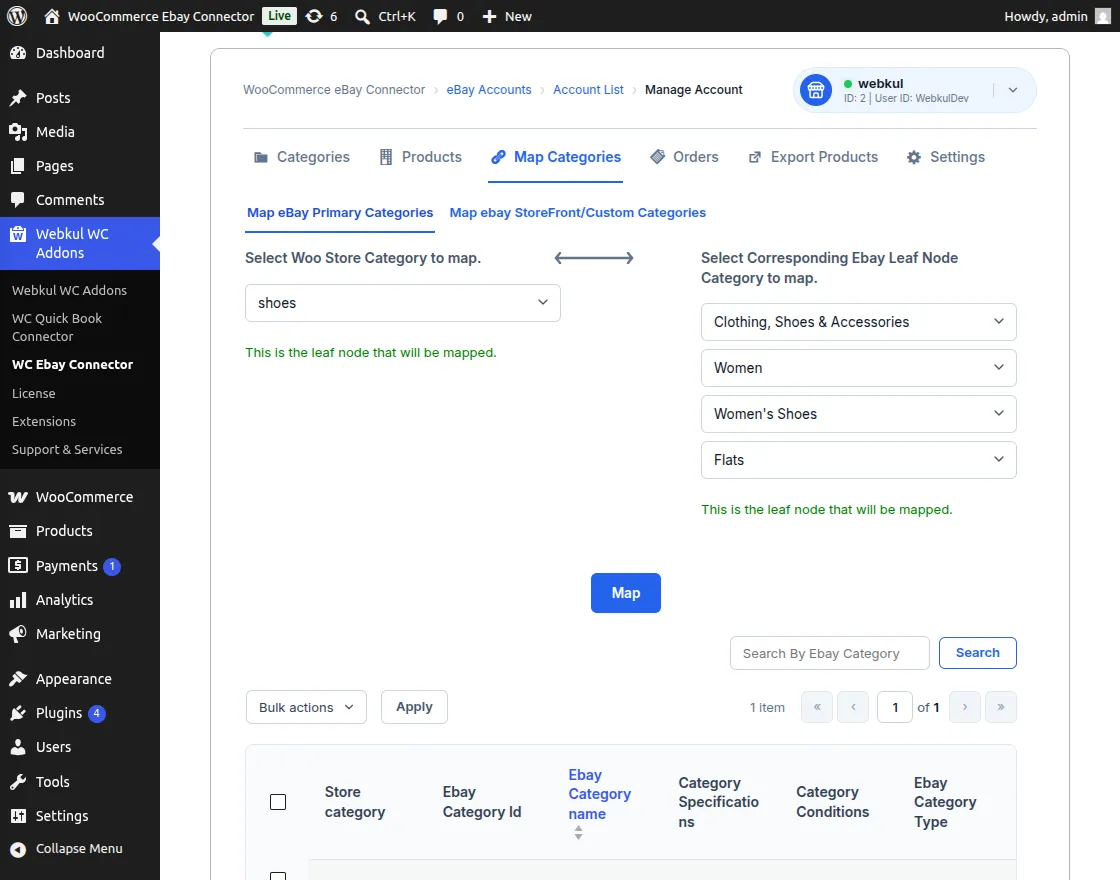This screenshot has width=1120, height=880.
Task: Select Map eBay Primary Categories subtab
Action: 340,213
